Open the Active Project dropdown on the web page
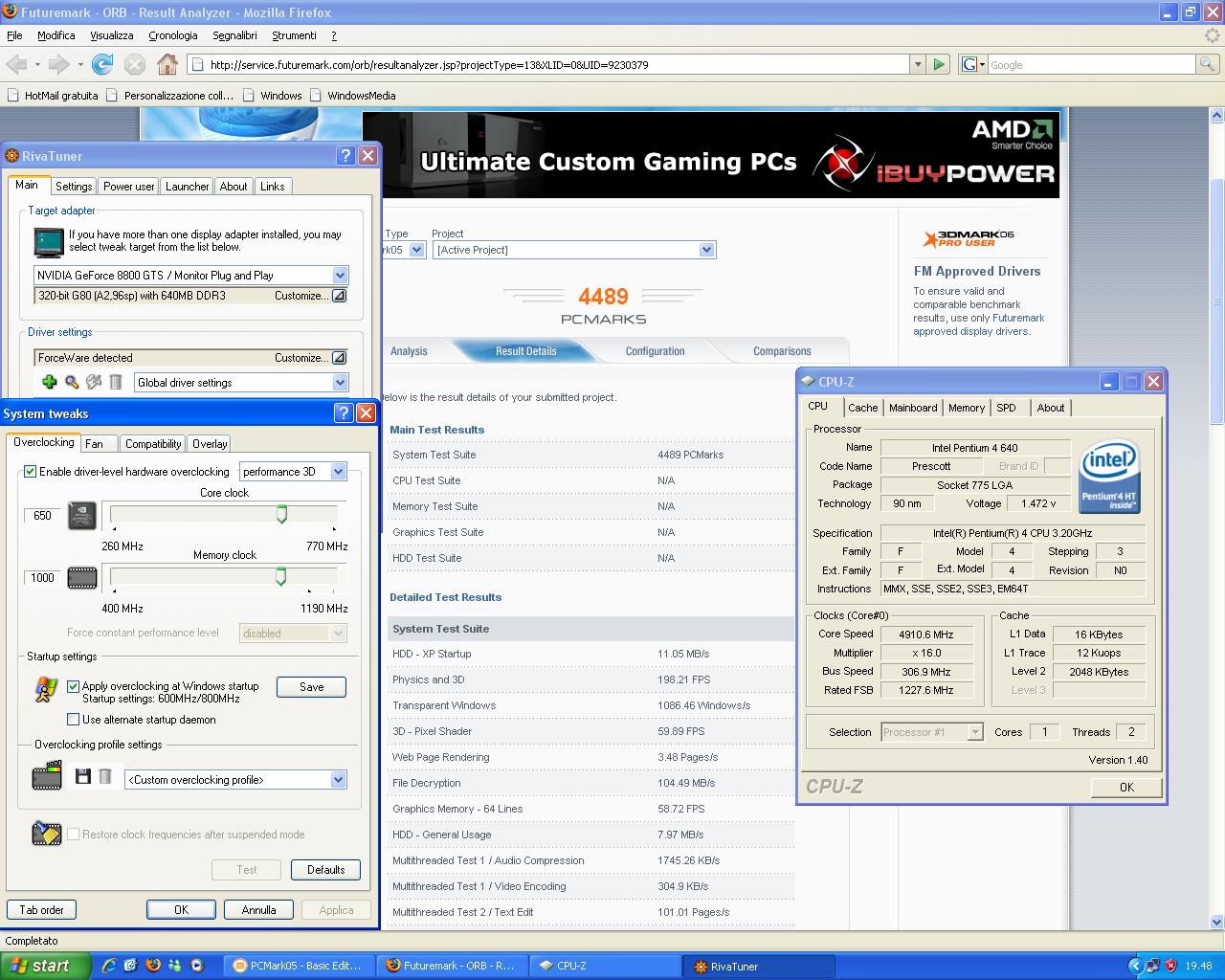This screenshot has height=980, width=1225. coord(706,250)
